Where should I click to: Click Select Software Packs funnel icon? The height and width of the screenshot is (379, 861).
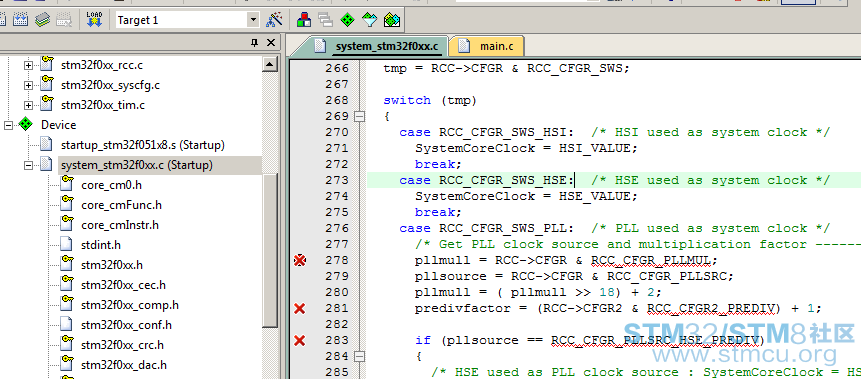coord(369,20)
